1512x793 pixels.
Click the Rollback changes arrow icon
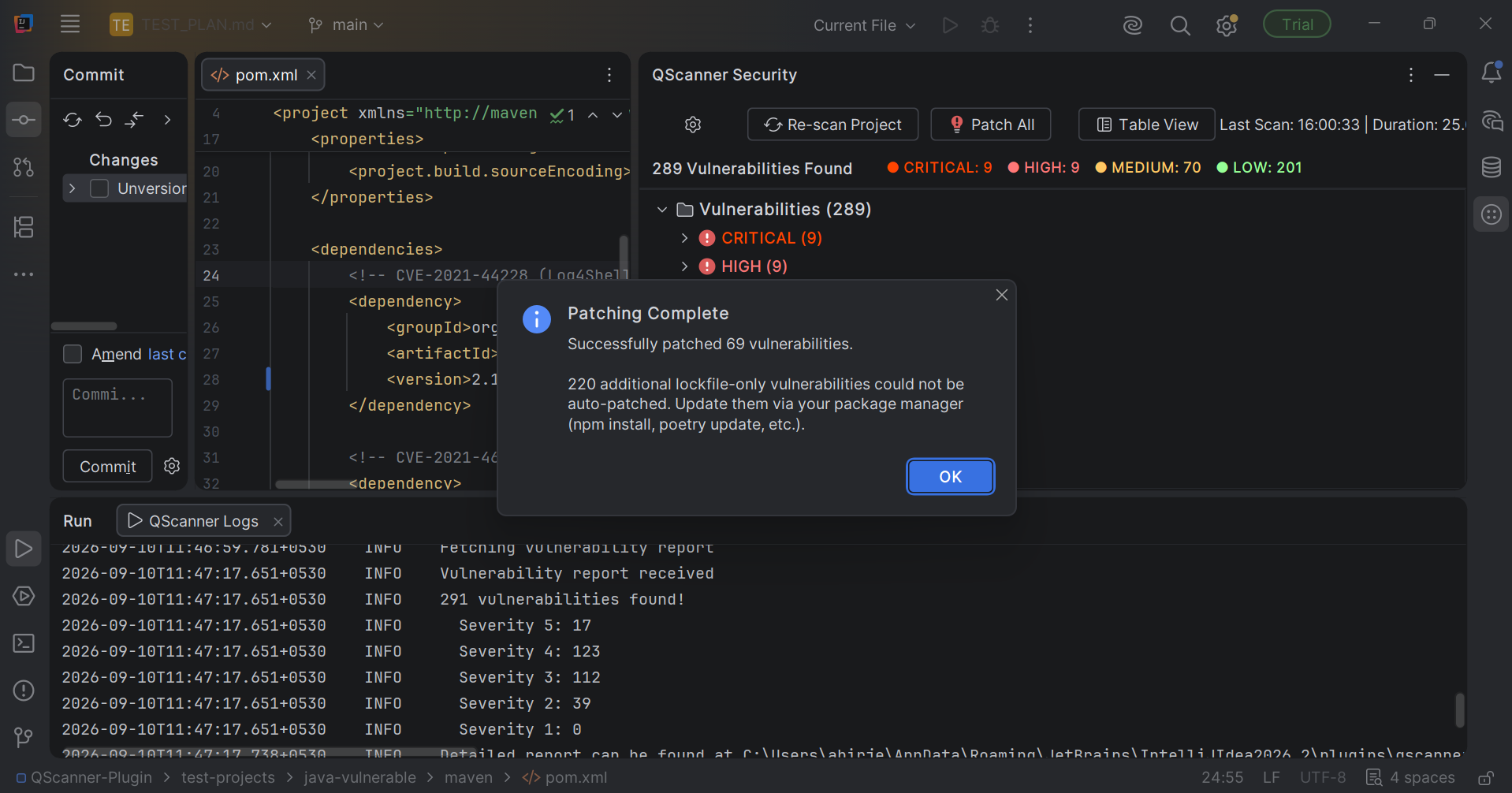103,120
